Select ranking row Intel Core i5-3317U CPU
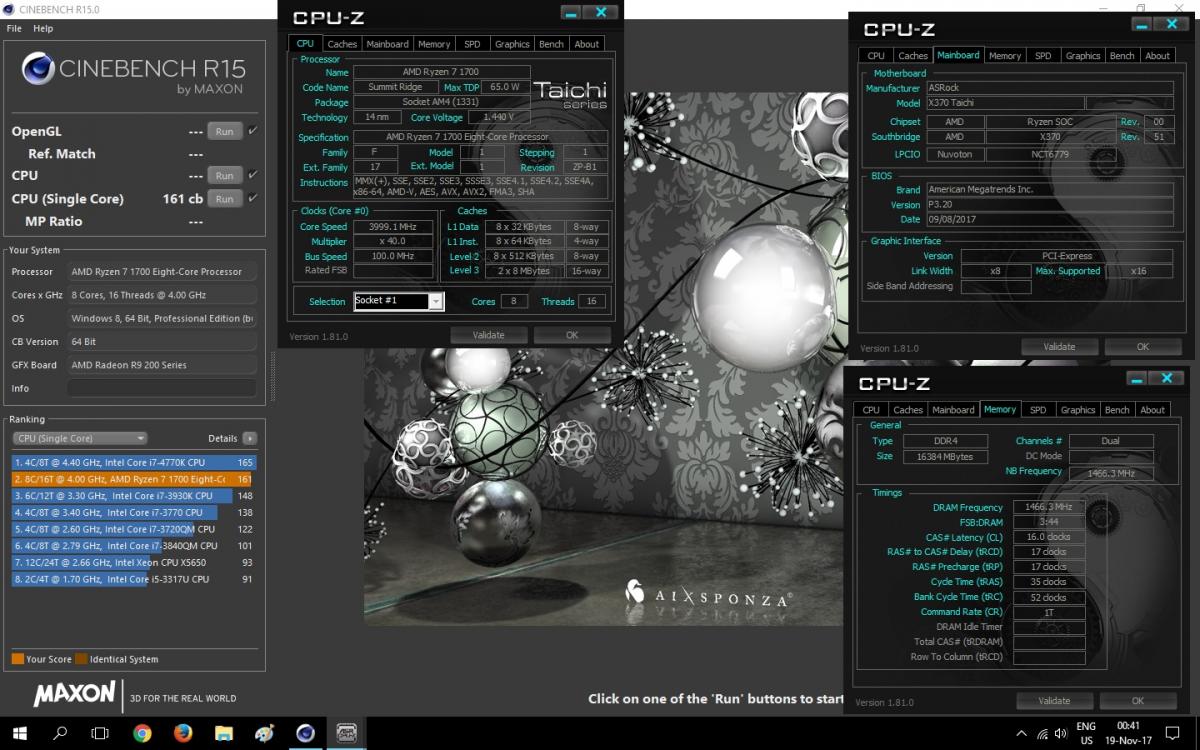Screen dimensions: 1200x750 (x=134, y=579)
